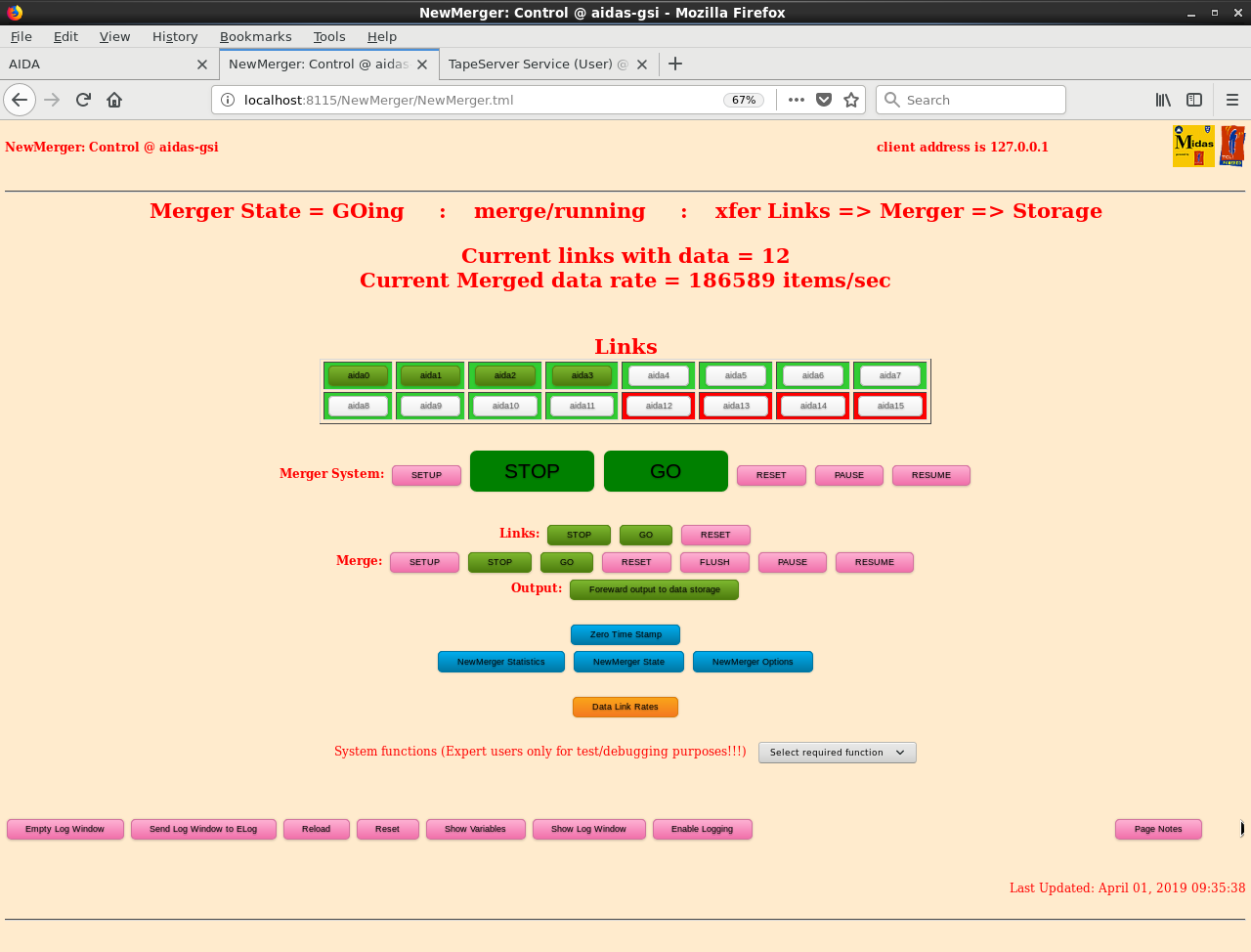Show site information icon
The image size is (1251, 952).
click(228, 100)
